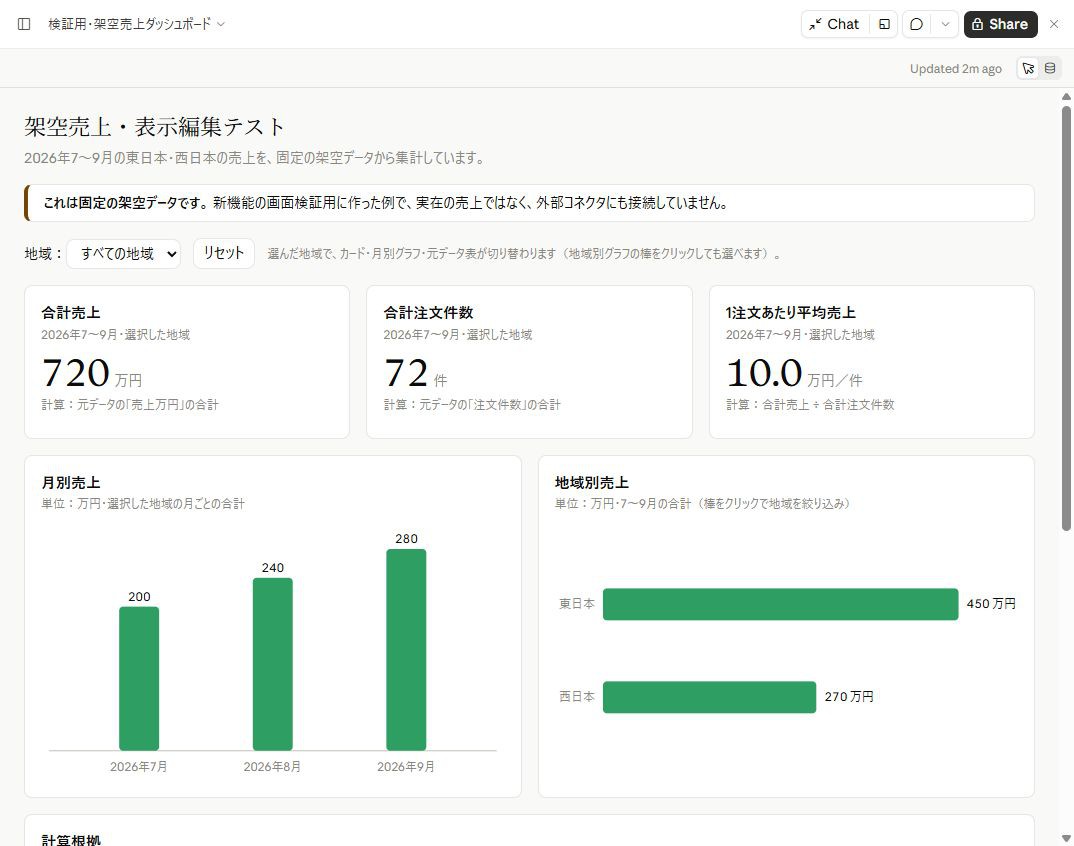The height and width of the screenshot is (846, 1074).
Task: Click the vertical scrollbar thumb
Action: tap(1066, 319)
